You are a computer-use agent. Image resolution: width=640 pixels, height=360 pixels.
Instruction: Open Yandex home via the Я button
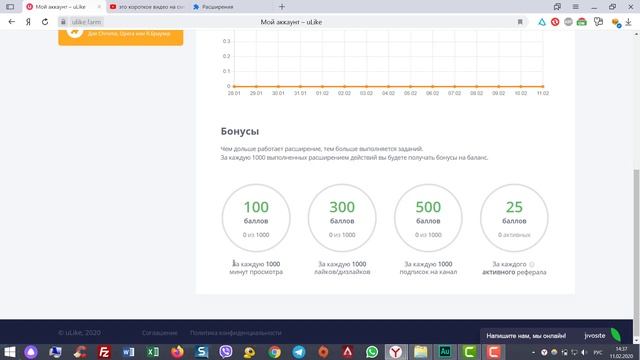[x=28, y=22]
